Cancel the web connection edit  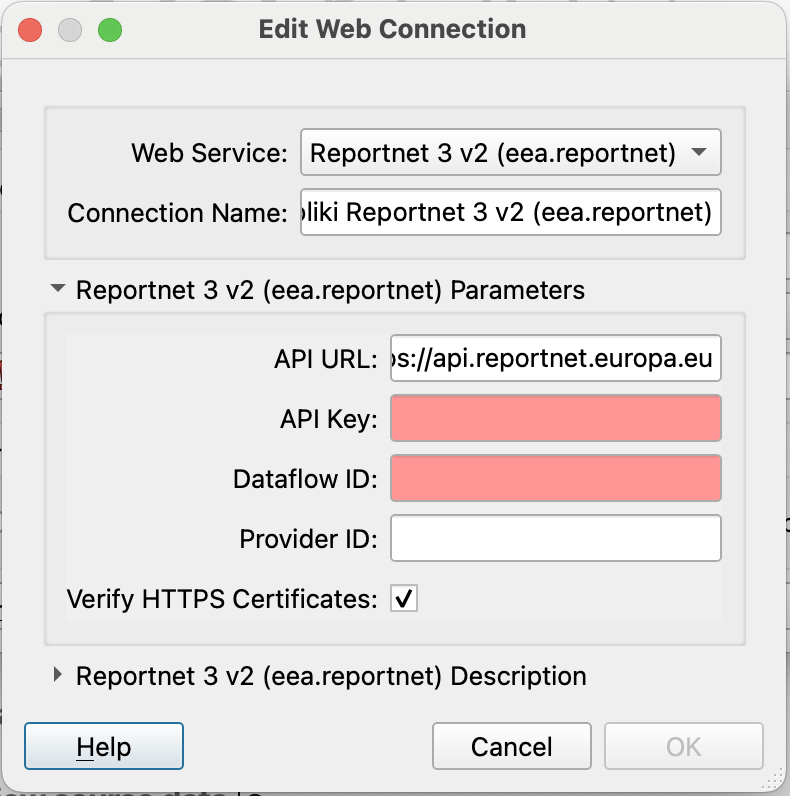512,746
